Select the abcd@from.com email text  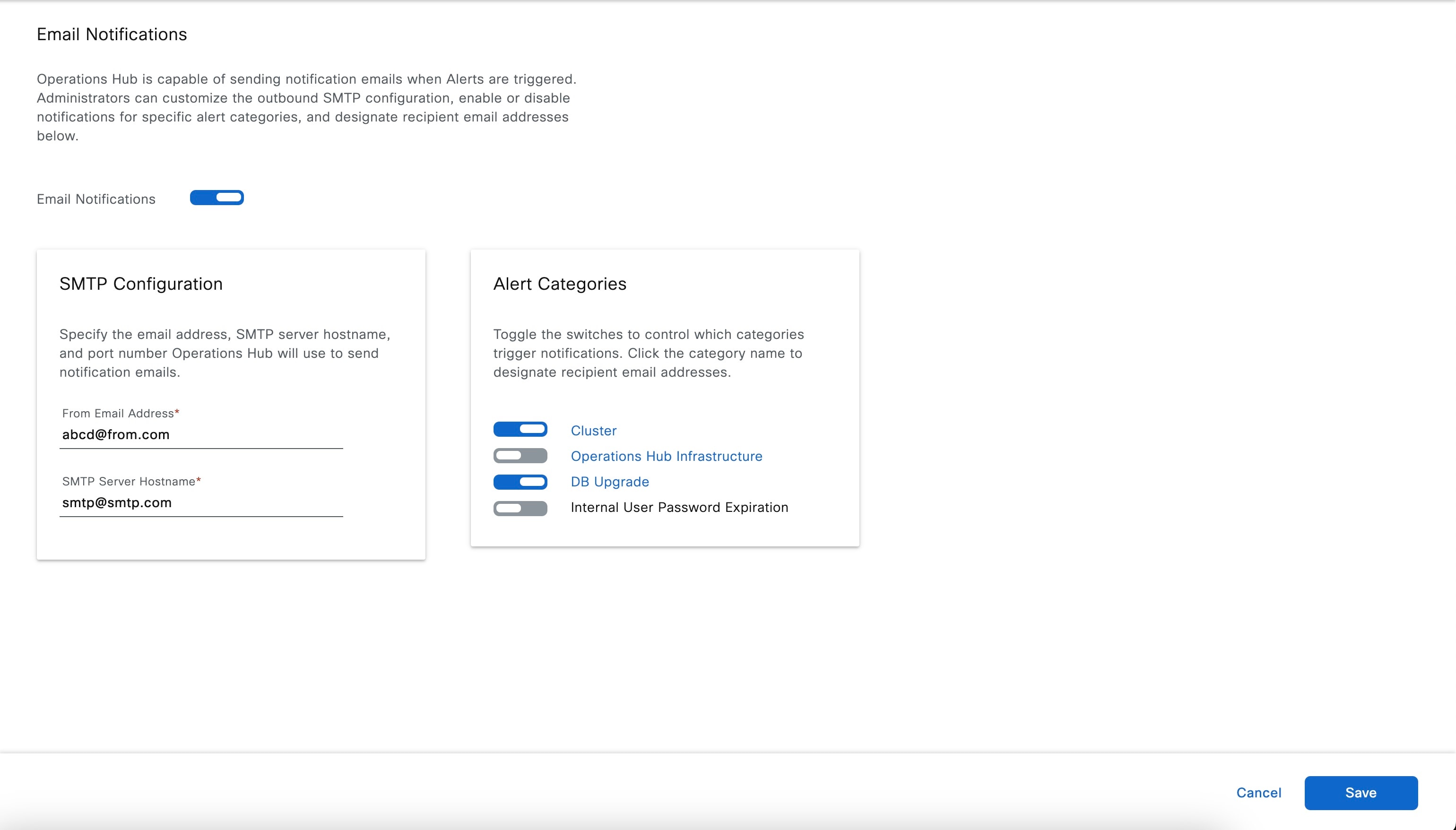(x=116, y=434)
